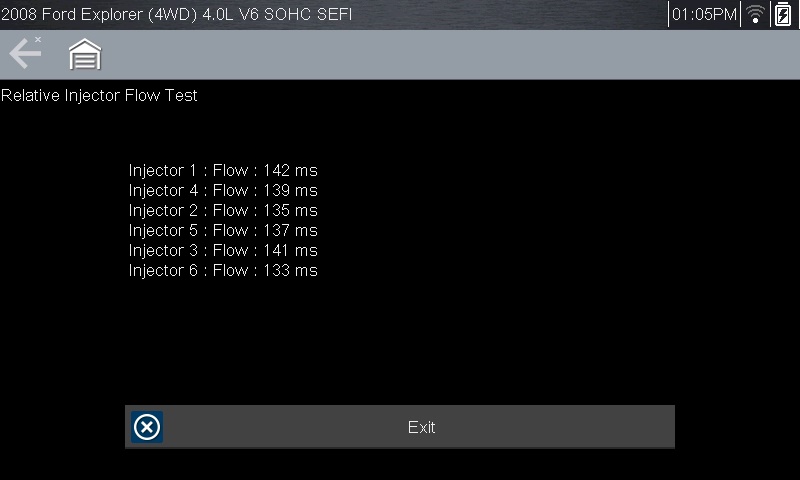Click the Relative Injector Flow Test heading
The height and width of the screenshot is (480, 800).
[x=99, y=96]
